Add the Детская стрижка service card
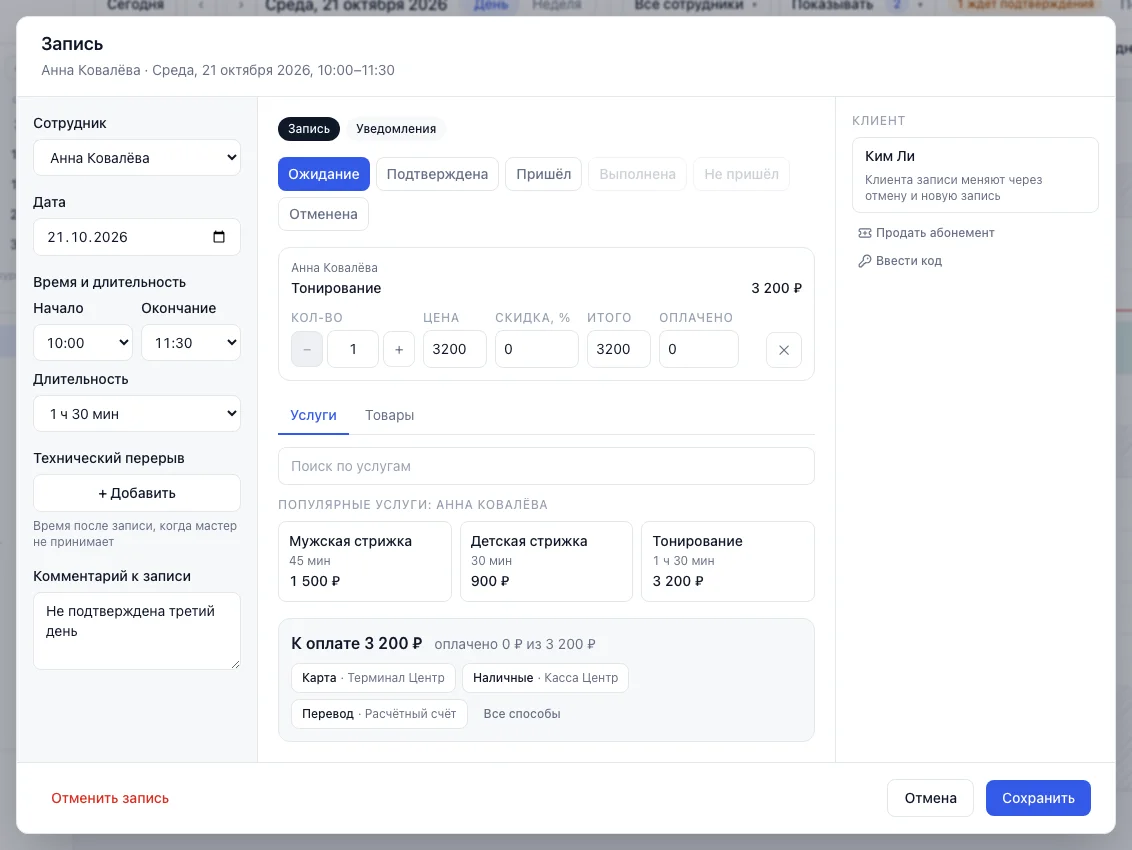 coord(546,561)
